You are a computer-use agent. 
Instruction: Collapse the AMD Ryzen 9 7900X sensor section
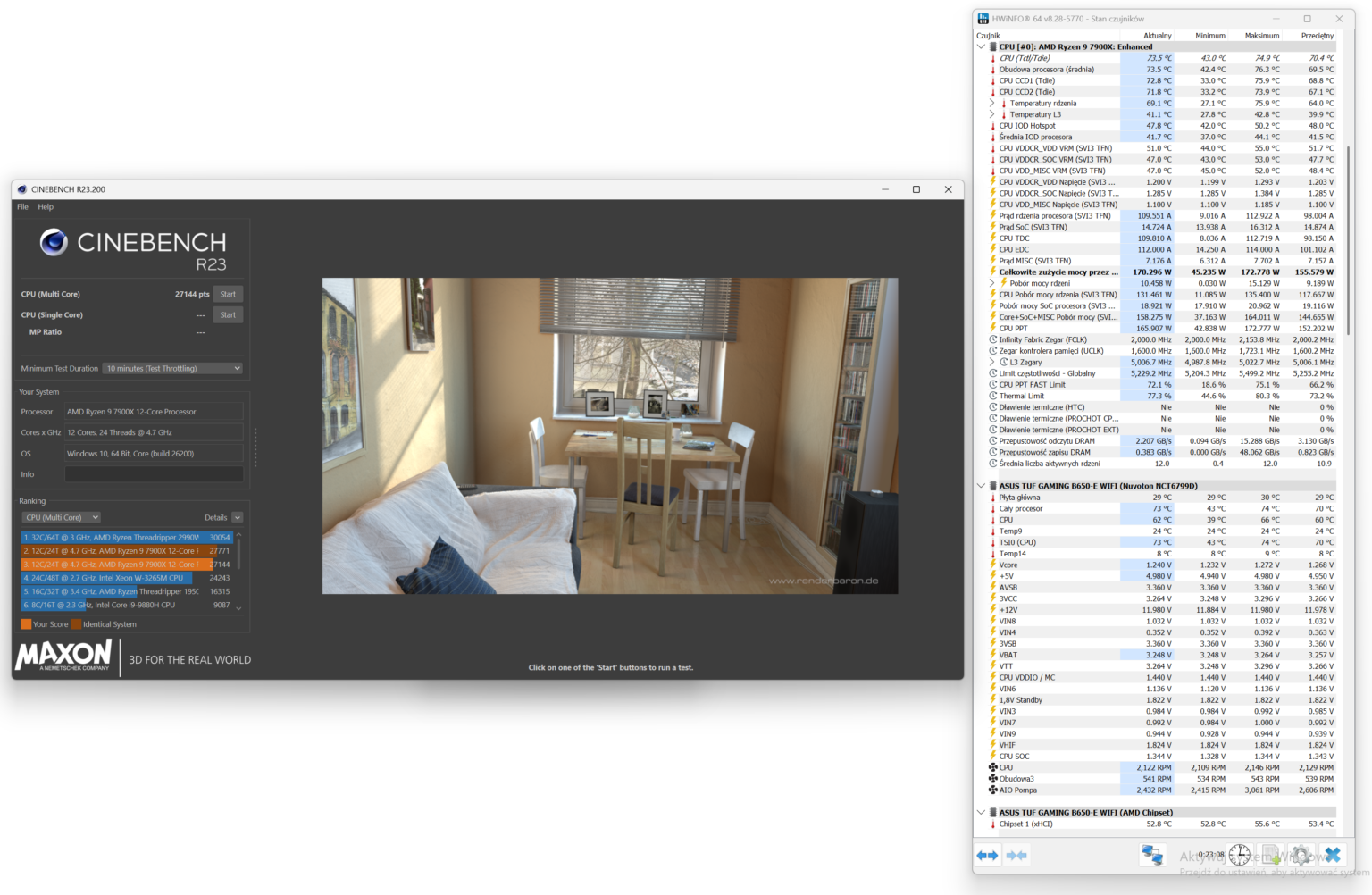[981, 46]
